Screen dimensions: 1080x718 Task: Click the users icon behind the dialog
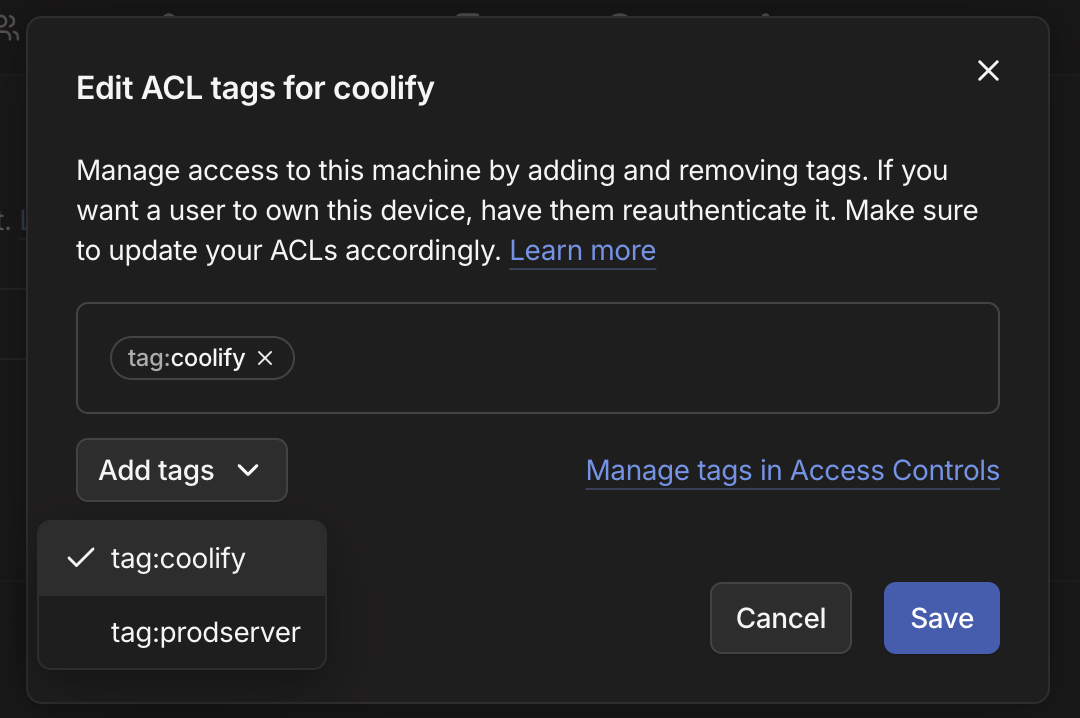click(x=8, y=30)
